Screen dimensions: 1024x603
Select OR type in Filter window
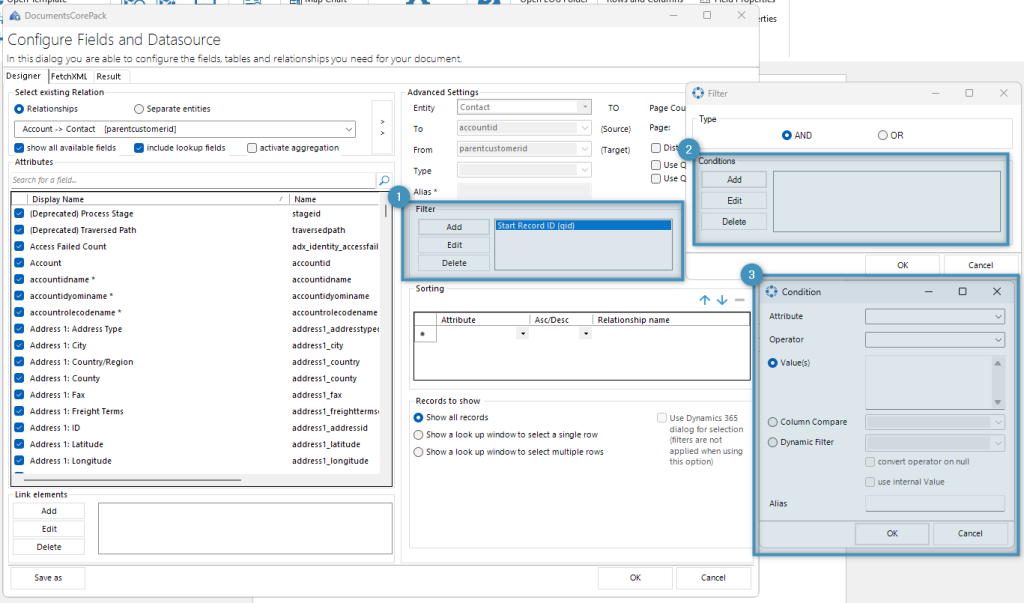pyautogui.click(x=882, y=135)
